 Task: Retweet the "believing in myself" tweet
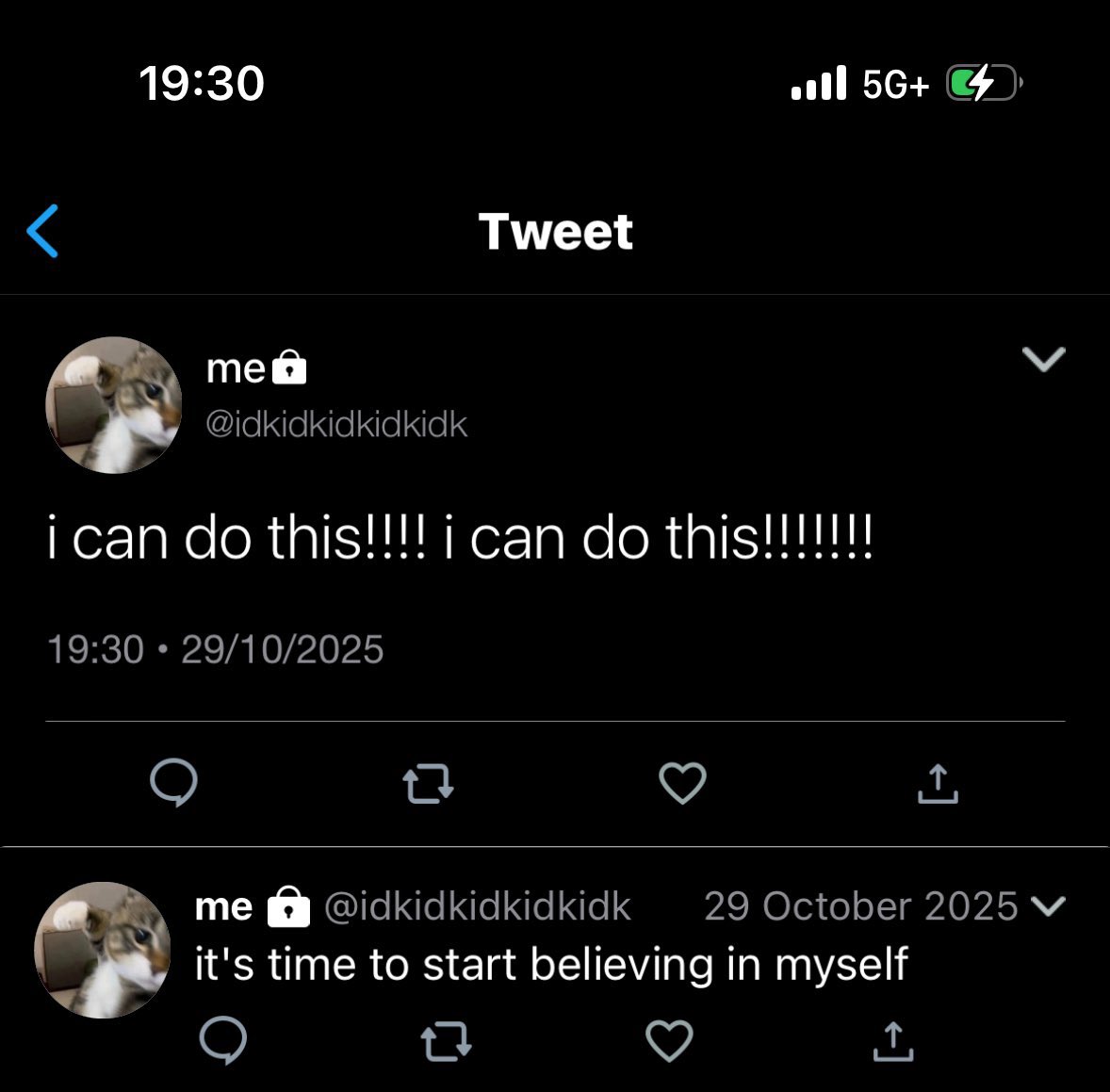[446, 1042]
